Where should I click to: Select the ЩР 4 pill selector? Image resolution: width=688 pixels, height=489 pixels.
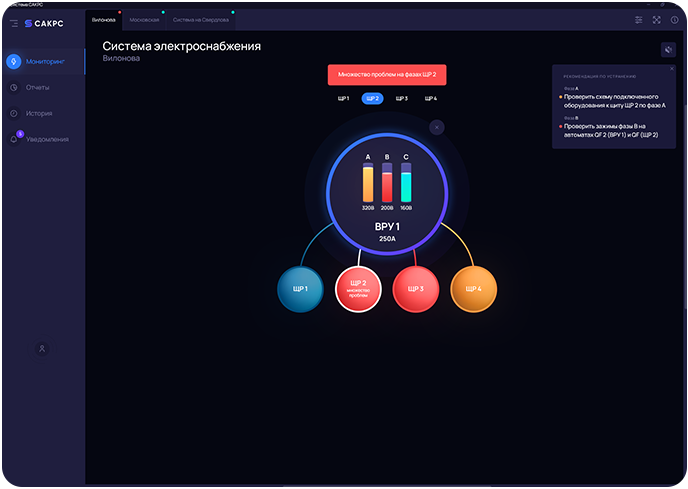tap(431, 99)
